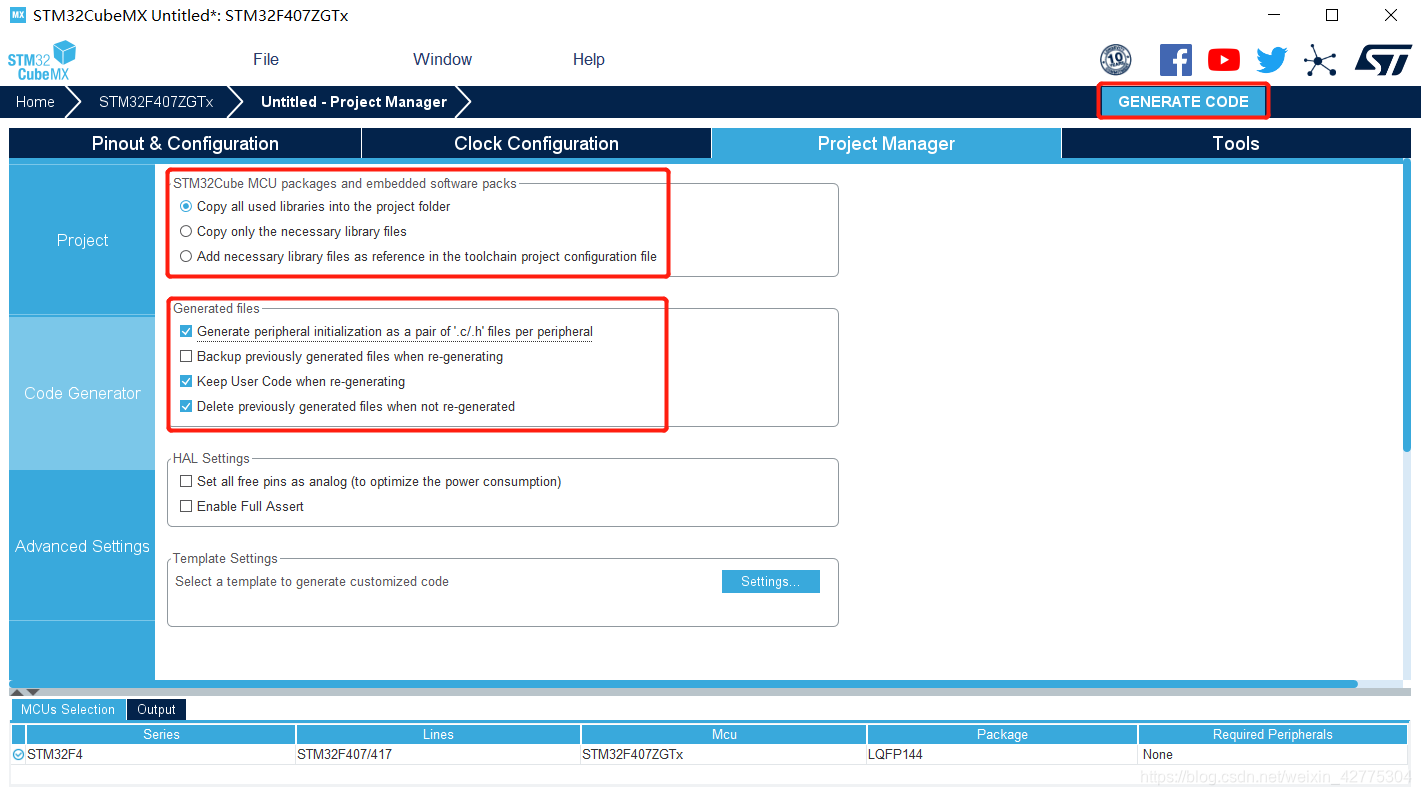Click Untitled - Project Manager breadcrumb
The image size is (1421, 795).
354,102
